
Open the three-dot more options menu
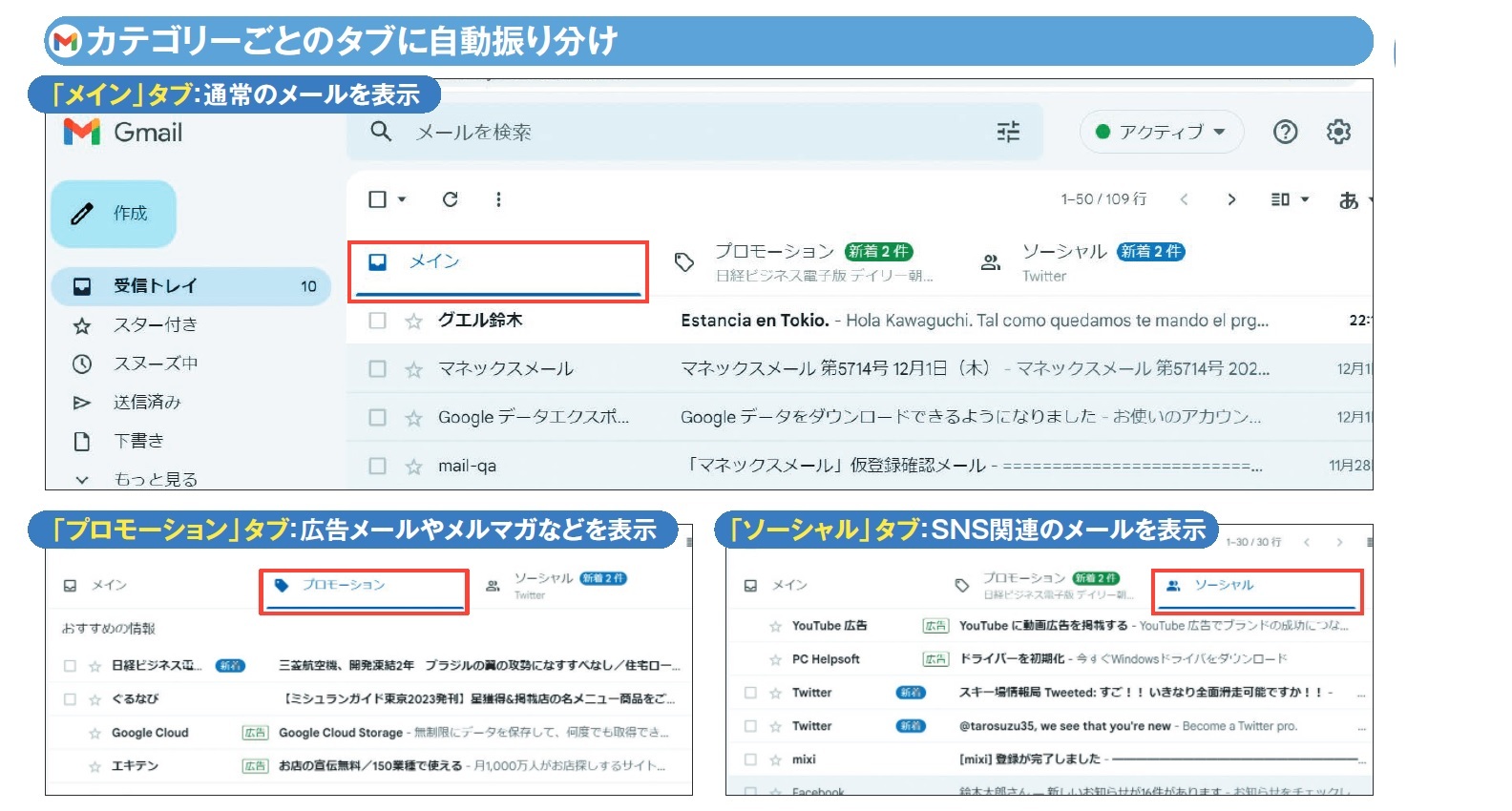[x=498, y=199]
